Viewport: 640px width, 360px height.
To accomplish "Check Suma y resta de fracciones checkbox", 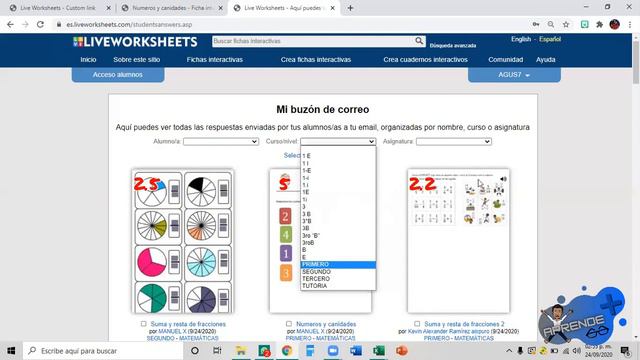I will (x=143, y=324).
